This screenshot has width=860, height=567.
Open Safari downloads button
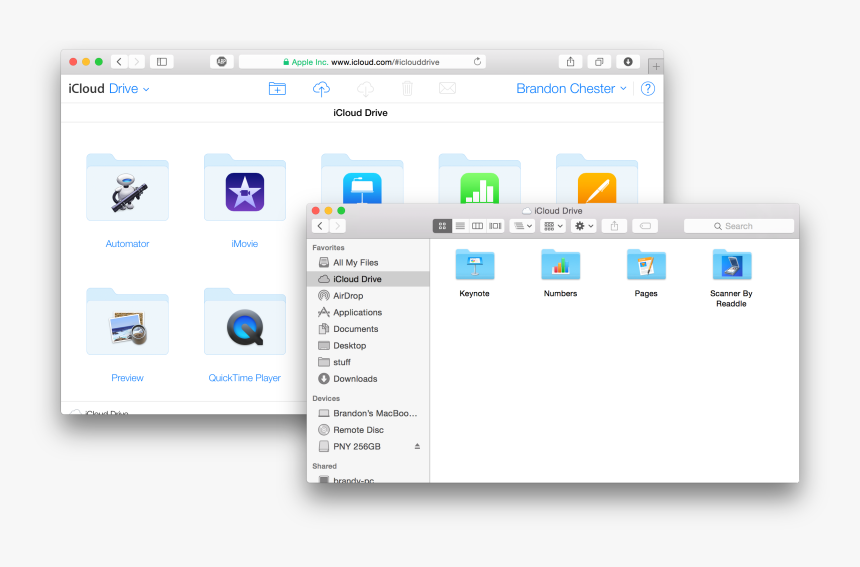(628, 62)
